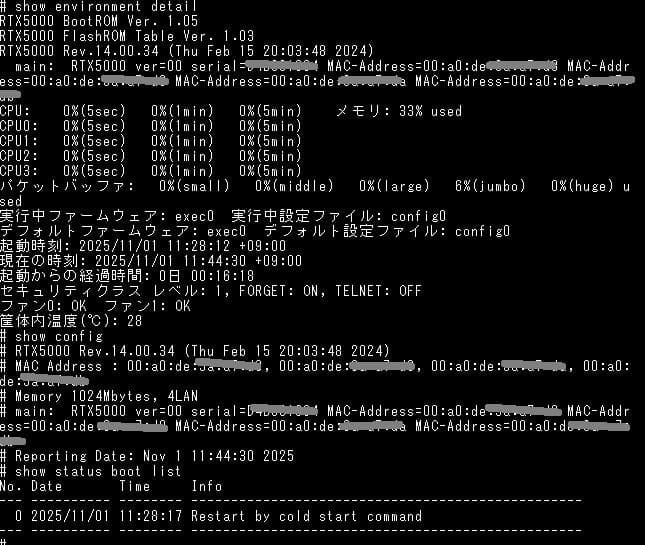Screen dimensions: 645x545
Task: Click the 'Restart by cold start command' entry
Action: click(x=306, y=516)
